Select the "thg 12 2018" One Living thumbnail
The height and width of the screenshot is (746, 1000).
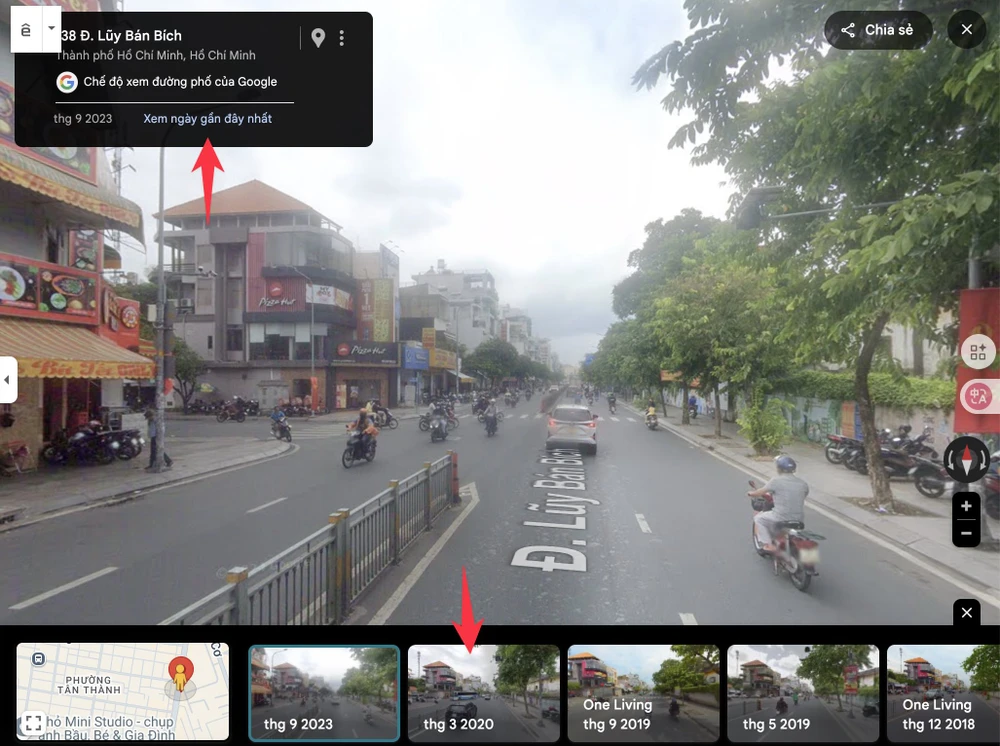(x=944, y=693)
